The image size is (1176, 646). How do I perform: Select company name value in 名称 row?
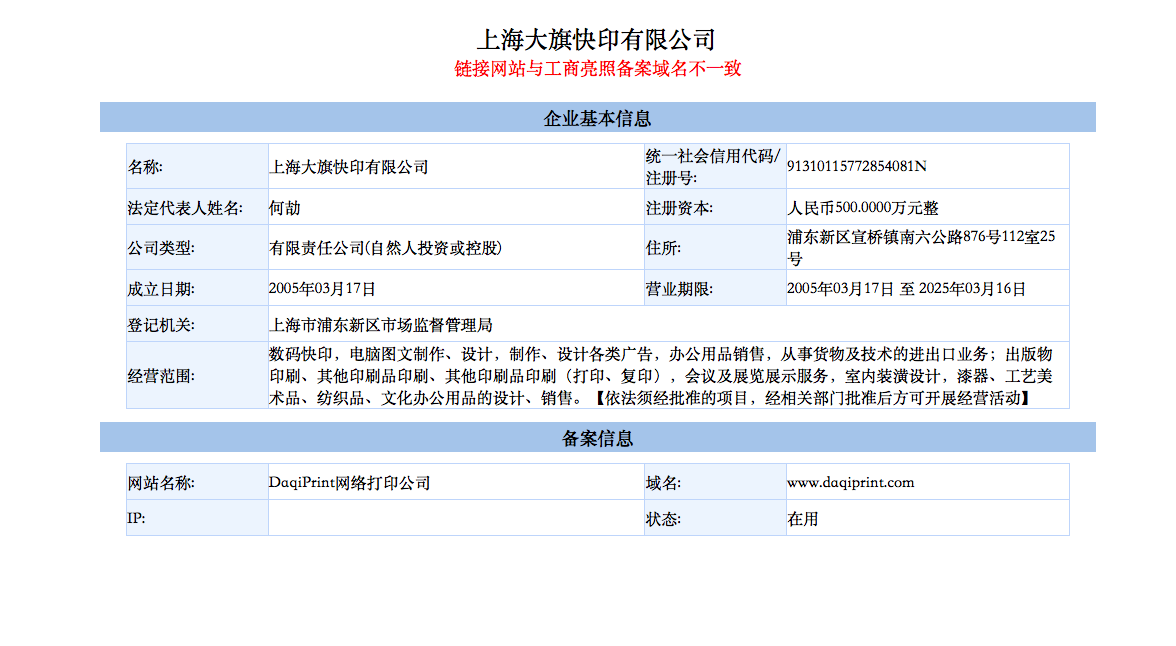click(x=349, y=167)
